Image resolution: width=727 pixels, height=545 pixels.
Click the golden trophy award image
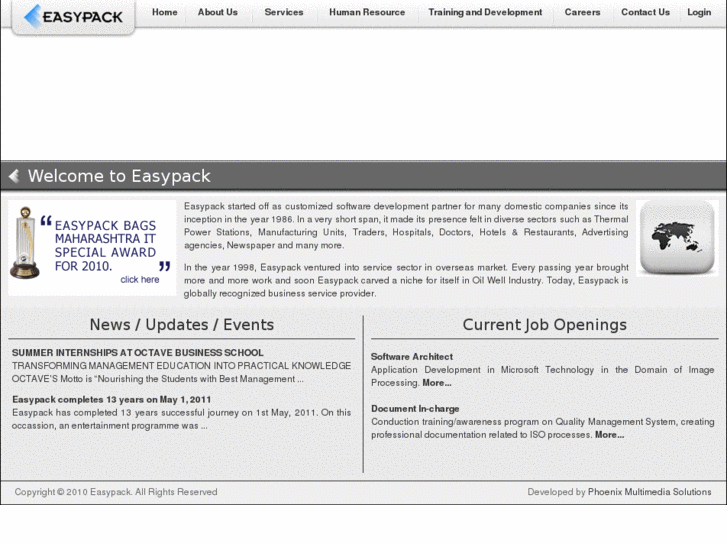pyautogui.click(x=25, y=243)
